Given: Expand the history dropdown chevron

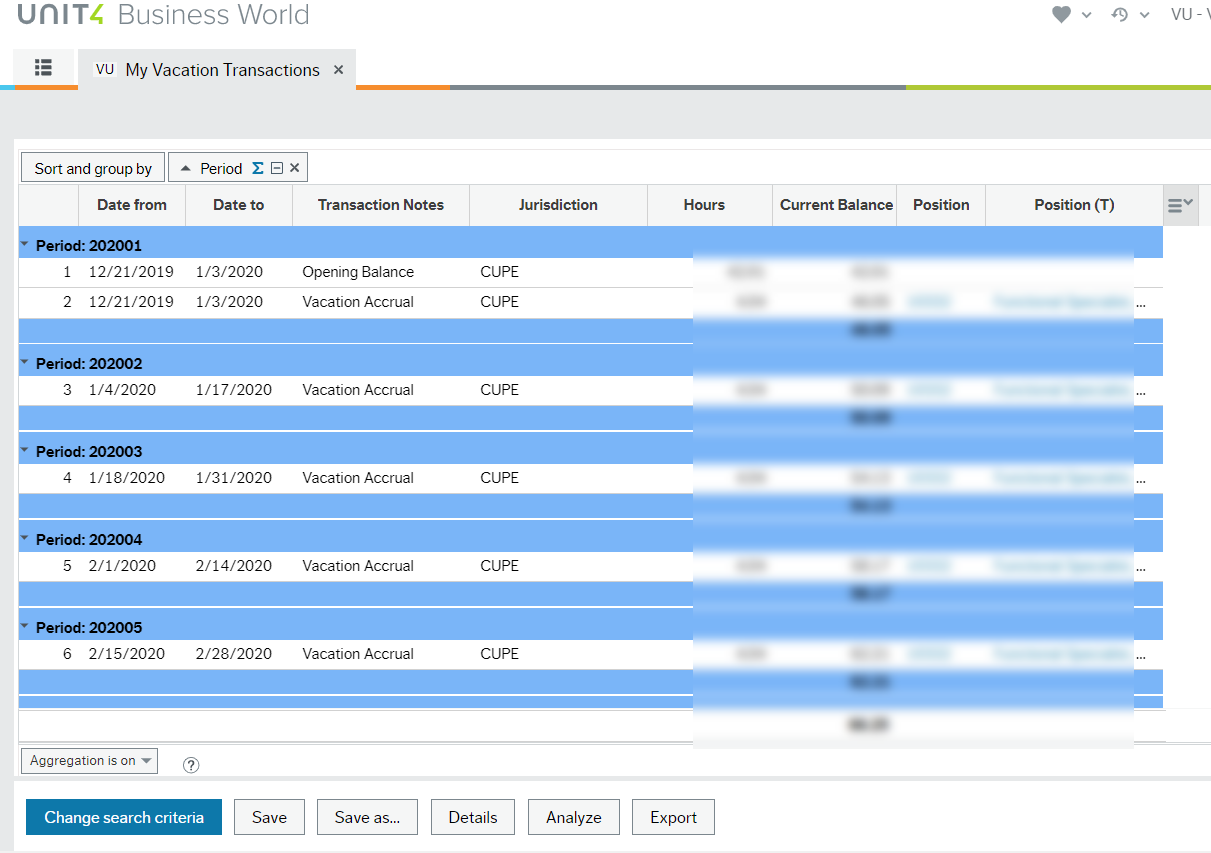Looking at the screenshot, I should click(1143, 15).
